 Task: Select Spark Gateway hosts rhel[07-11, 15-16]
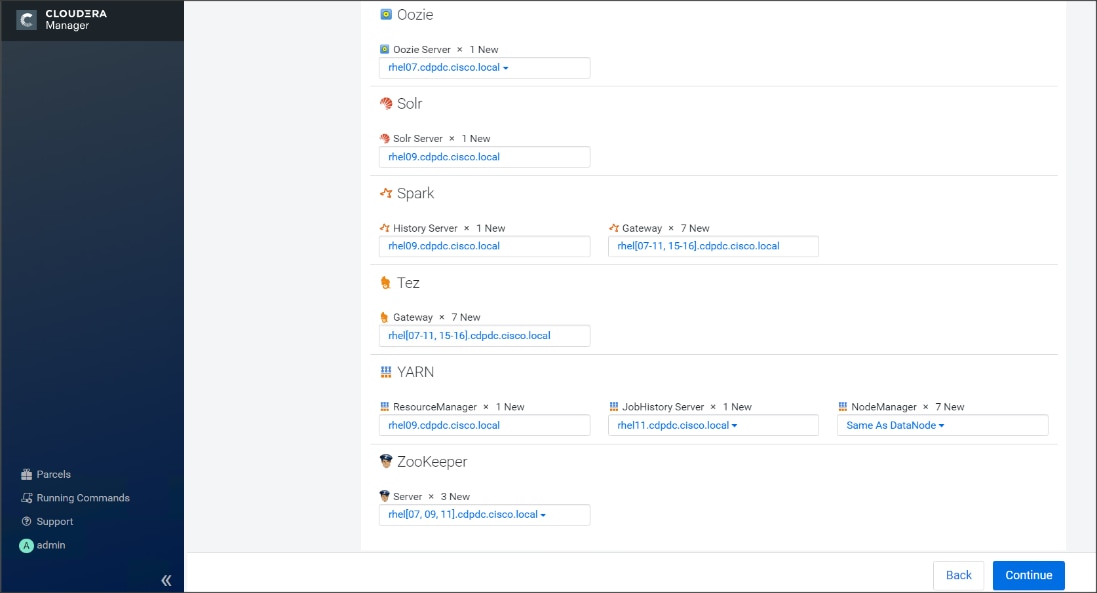tap(698, 246)
